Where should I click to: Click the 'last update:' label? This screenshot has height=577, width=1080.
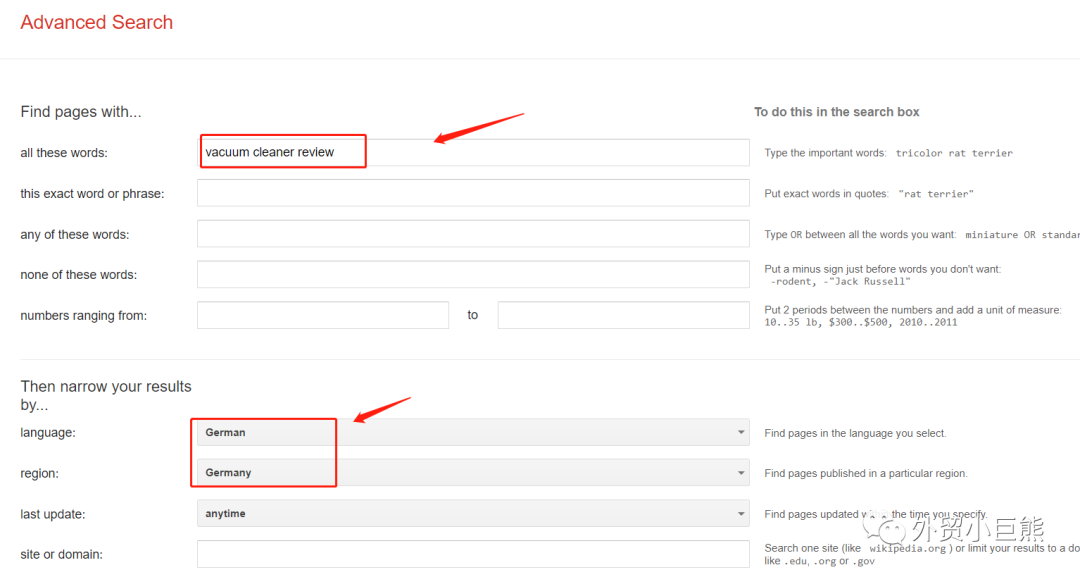coord(53,514)
